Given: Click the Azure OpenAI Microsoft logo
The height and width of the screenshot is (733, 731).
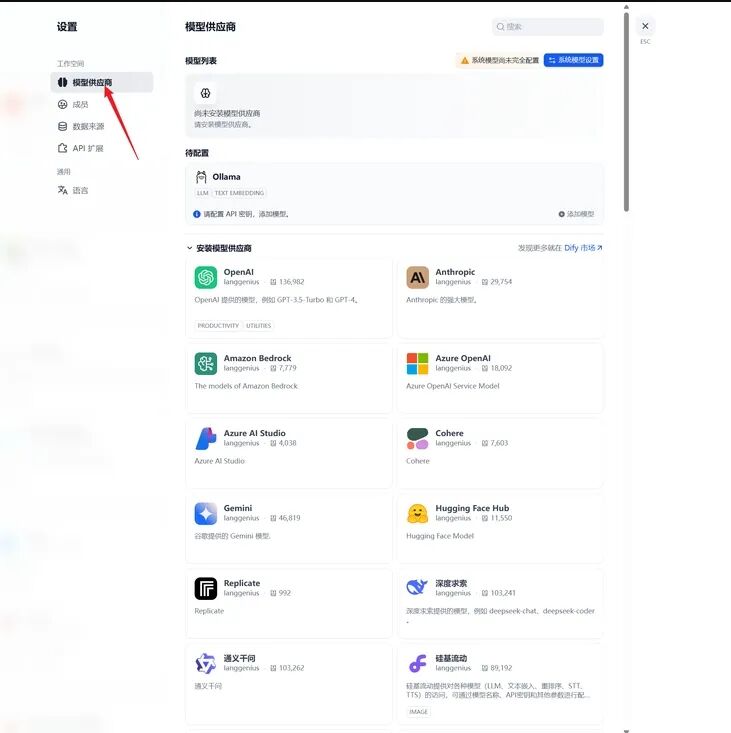Looking at the screenshot, I should pos(417,364).
